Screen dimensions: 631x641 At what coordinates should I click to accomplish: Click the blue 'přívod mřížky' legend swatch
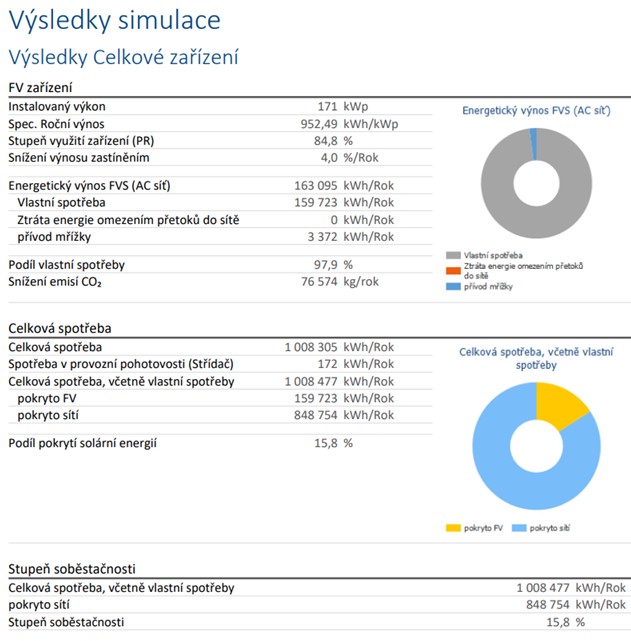453,287
